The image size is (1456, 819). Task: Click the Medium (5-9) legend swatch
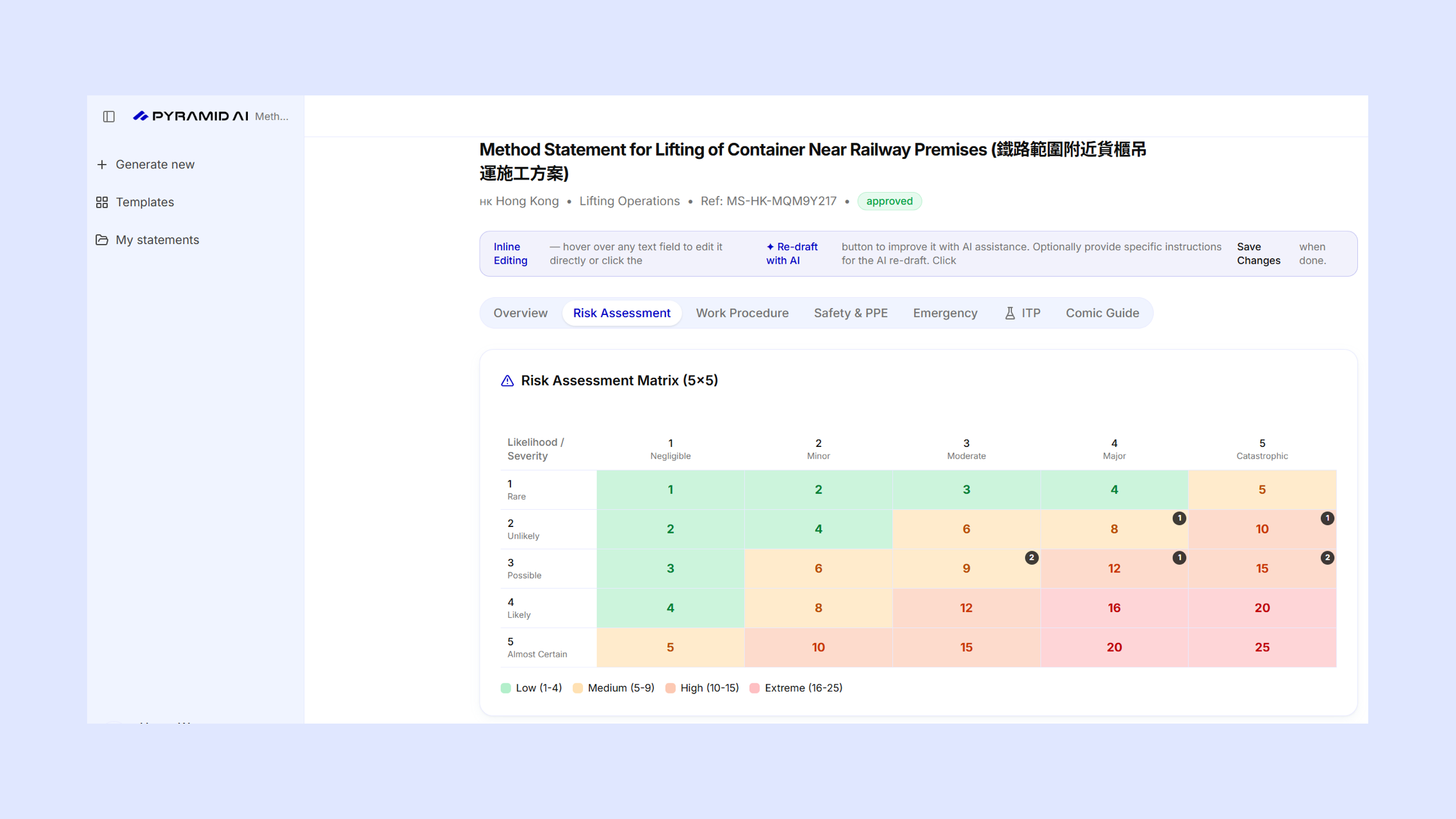(x=578, y=688)
